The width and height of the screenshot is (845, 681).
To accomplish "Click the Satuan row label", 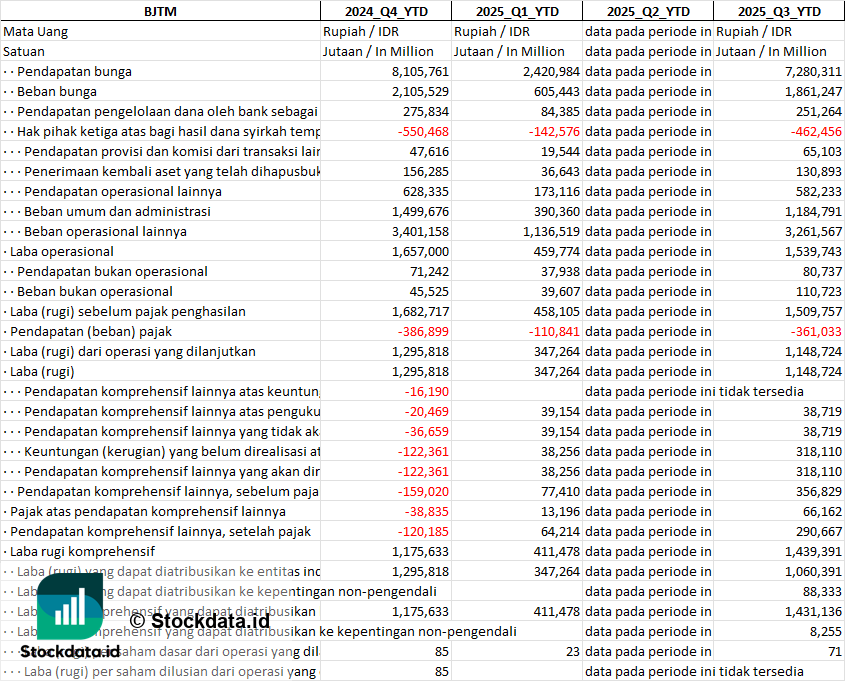I will [24, 52].
